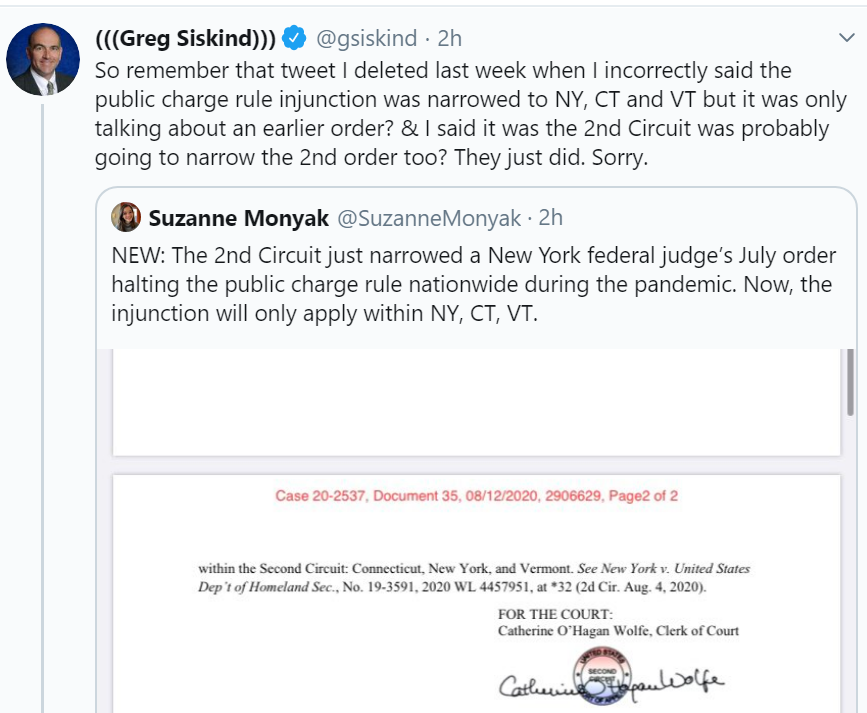Click the red Case 20-2537 header text

tap(477, 496)
